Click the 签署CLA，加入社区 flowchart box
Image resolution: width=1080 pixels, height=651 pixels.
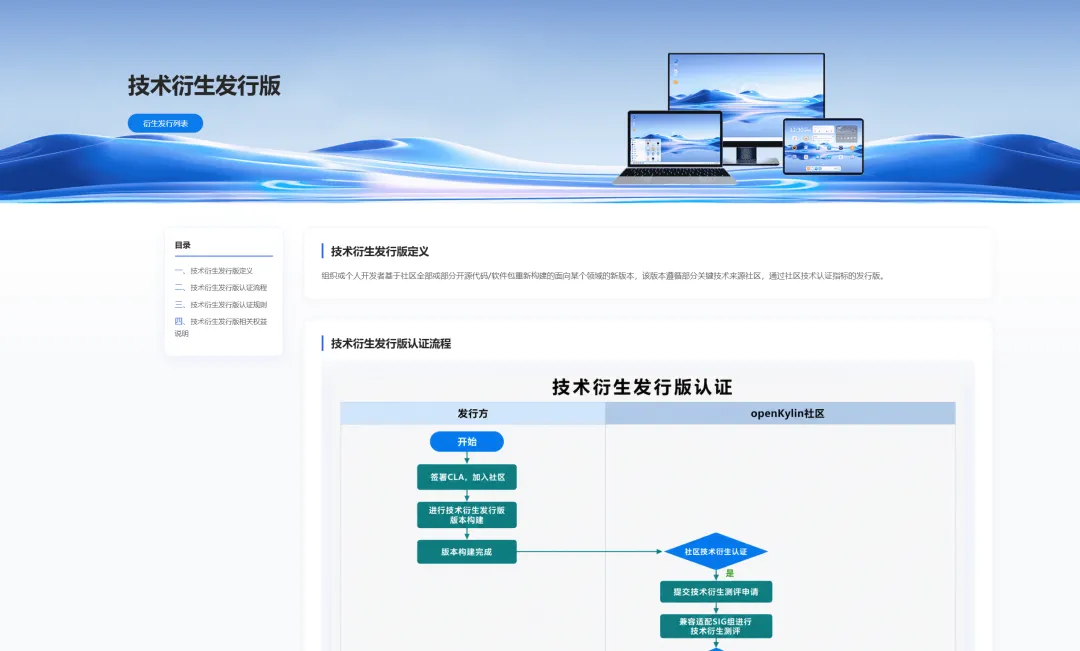467,477
